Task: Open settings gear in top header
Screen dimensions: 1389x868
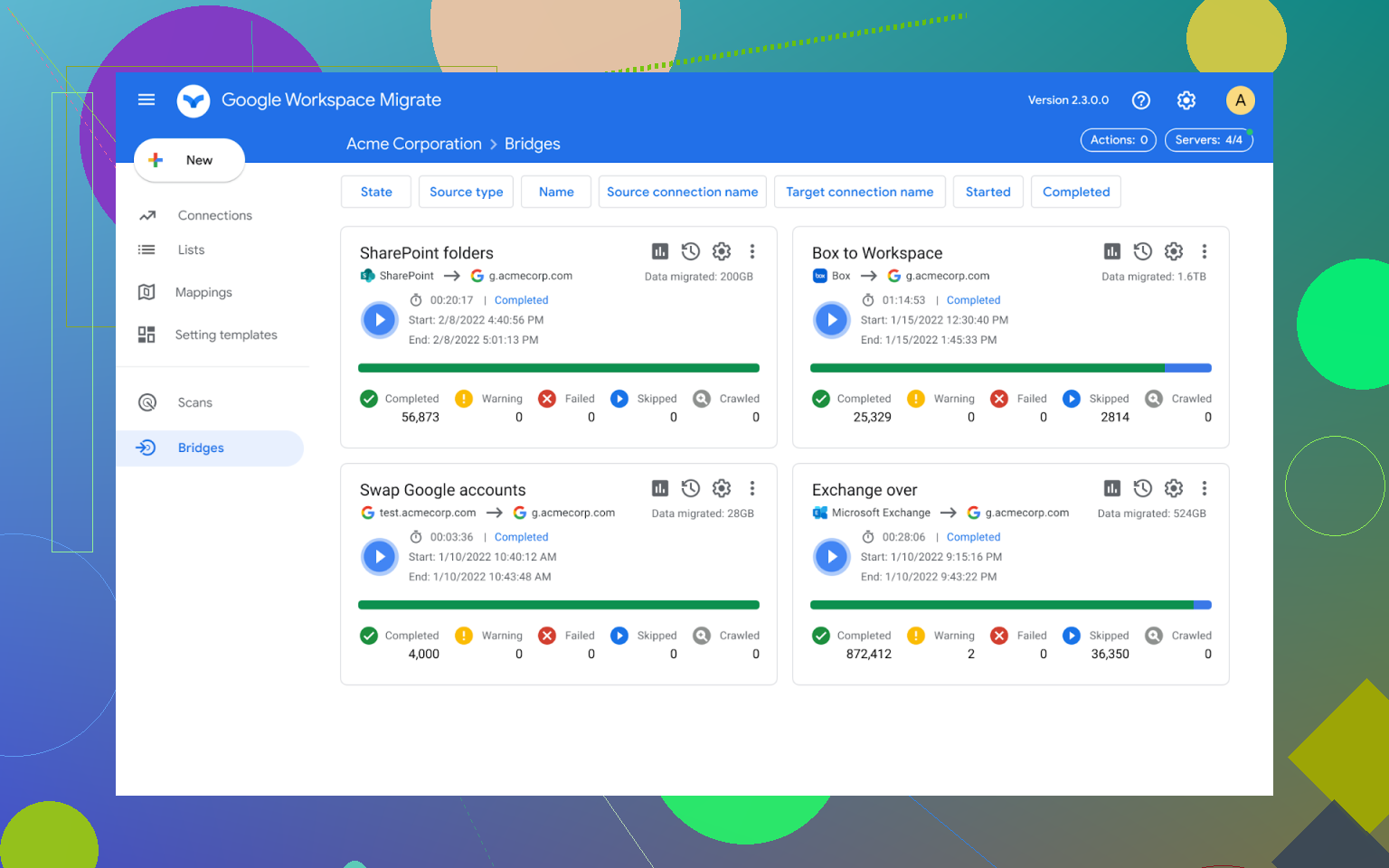Action: click(x=1186, y=100)
